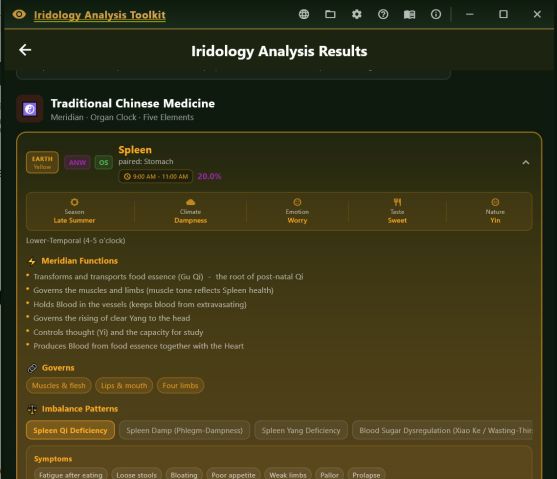This screenshot has height=479, width=557.
Task: Open settings gear icon
Action: point(357,14)
